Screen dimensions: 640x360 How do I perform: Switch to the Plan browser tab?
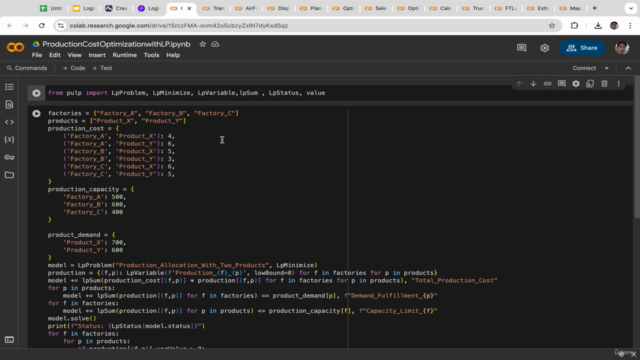311,8
